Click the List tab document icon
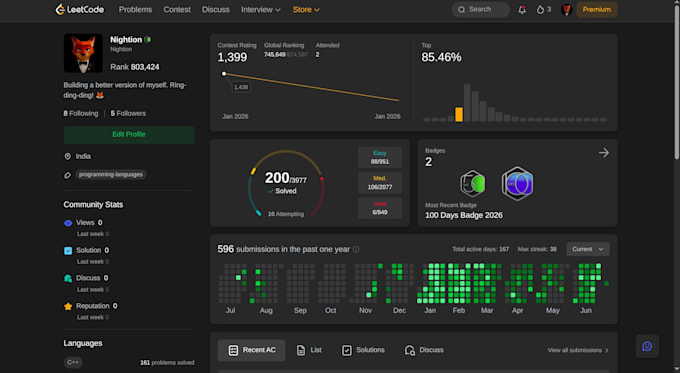The image size is (680, 373). (301, 350)
